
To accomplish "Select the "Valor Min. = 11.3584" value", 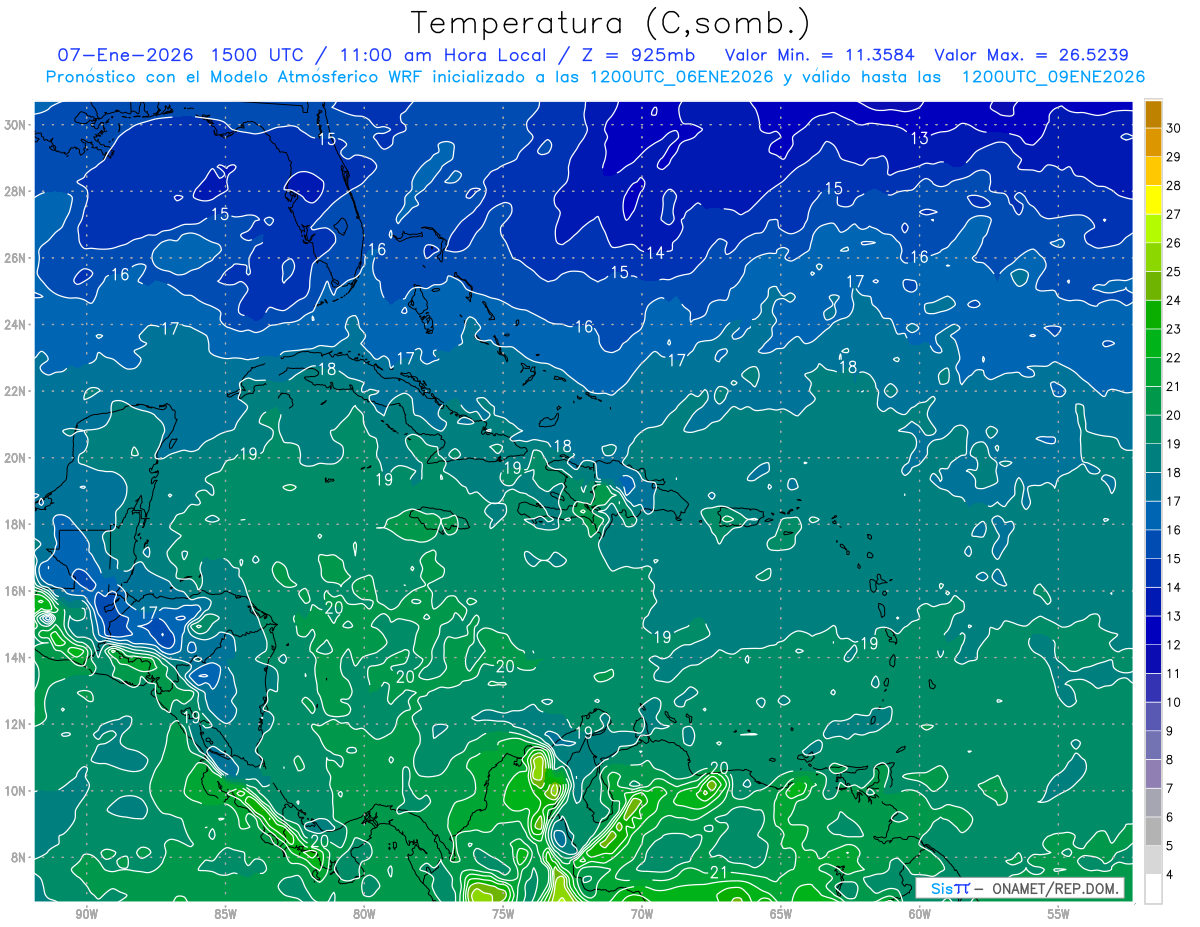I will pyautogui.click(x=820, y=55).
